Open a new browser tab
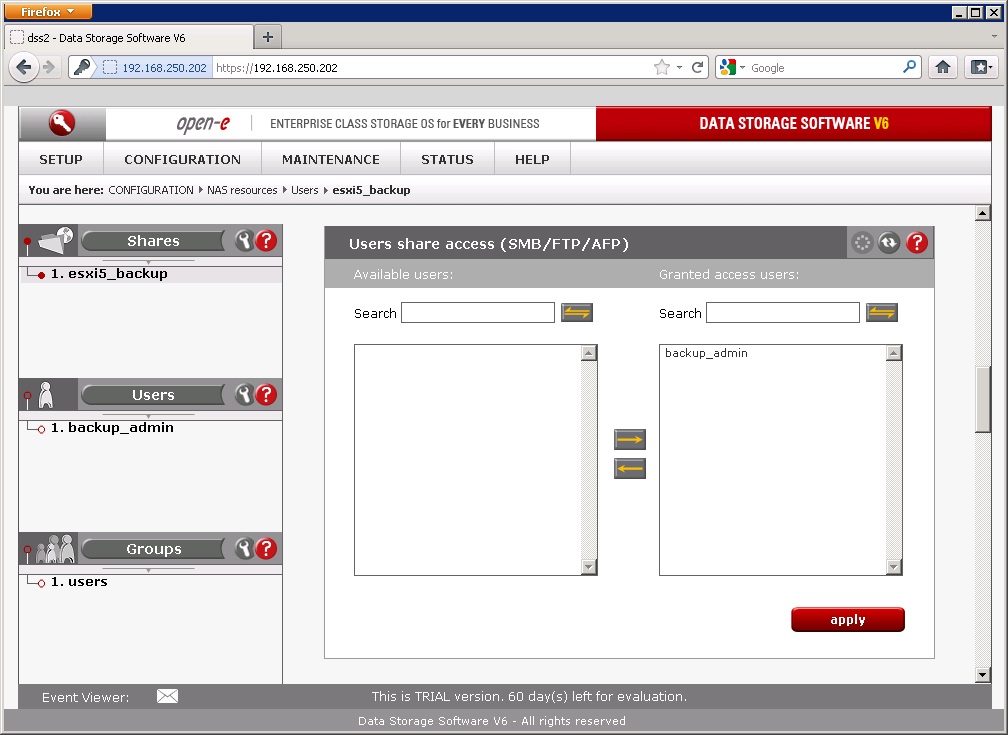The image size is (1008, 735). point(268,37)
